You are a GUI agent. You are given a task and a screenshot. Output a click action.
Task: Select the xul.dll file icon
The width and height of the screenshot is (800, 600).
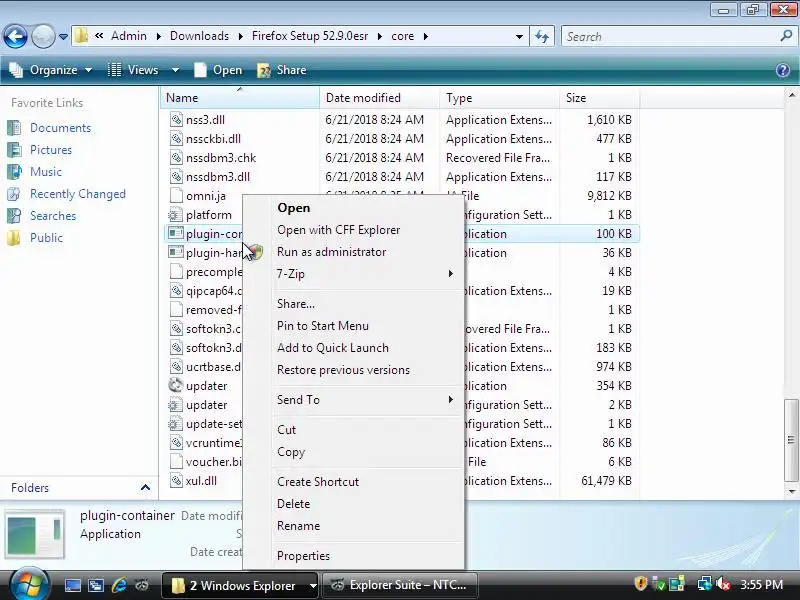[176, 481]
